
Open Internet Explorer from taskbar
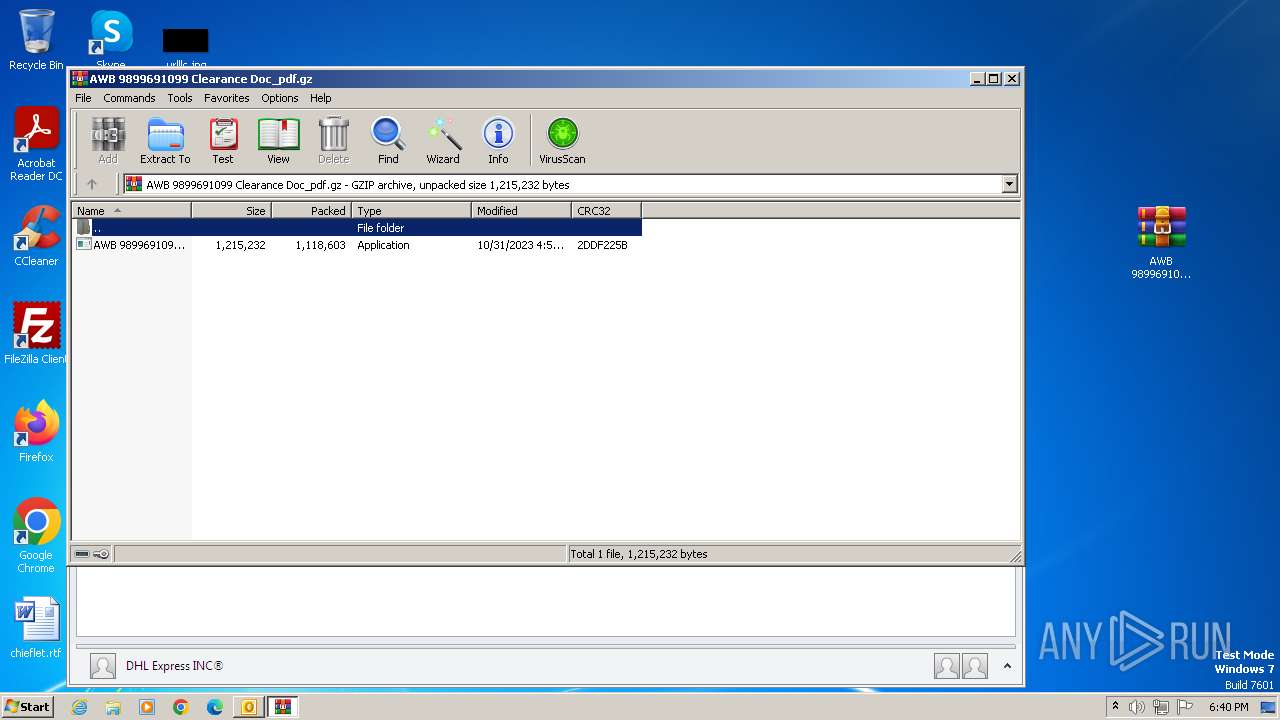[x=79, y=707]
